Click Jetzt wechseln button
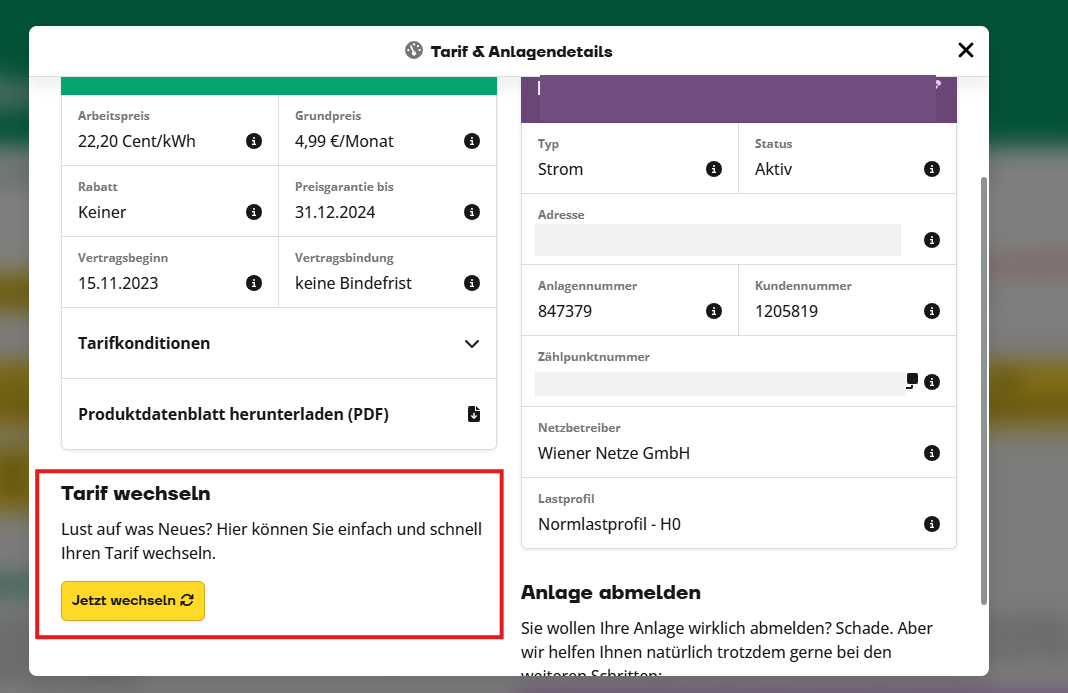 (133, 600)
